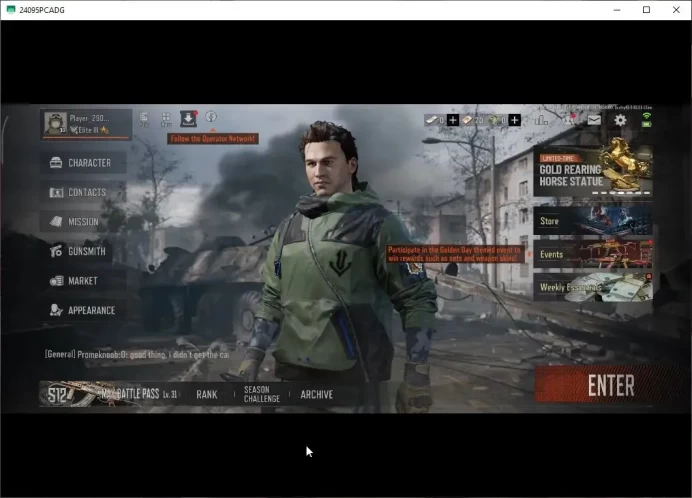
Task: Click 'Follow the Operator Network!' tooltip
Action: pos(213,139)
